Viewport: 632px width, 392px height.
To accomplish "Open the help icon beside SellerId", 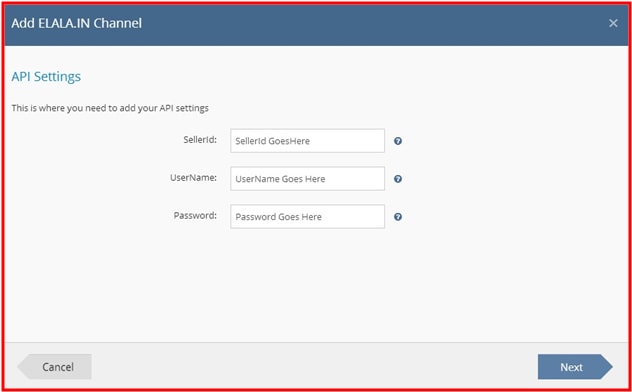I will point(398,141).
